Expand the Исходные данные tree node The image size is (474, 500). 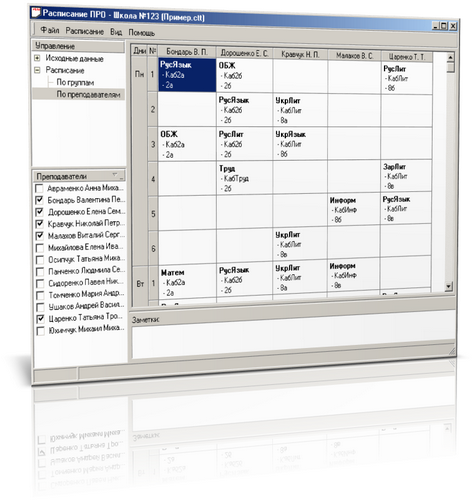coord(37,58)
